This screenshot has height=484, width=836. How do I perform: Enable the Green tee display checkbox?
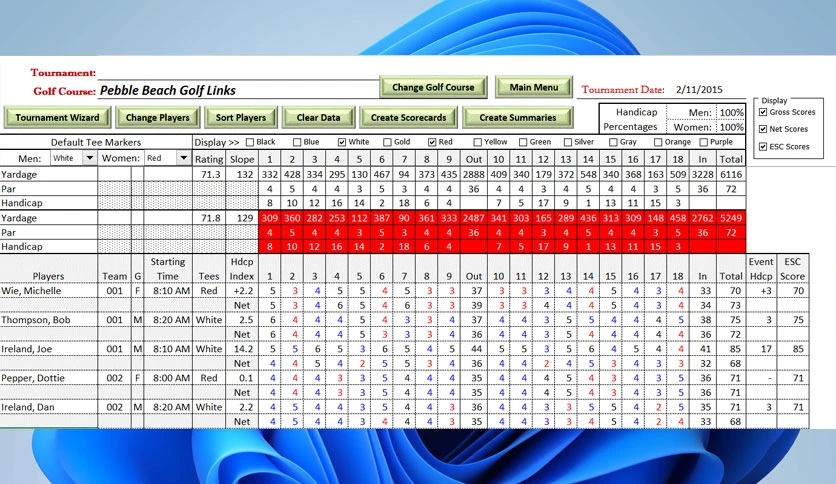coord(523,142)
